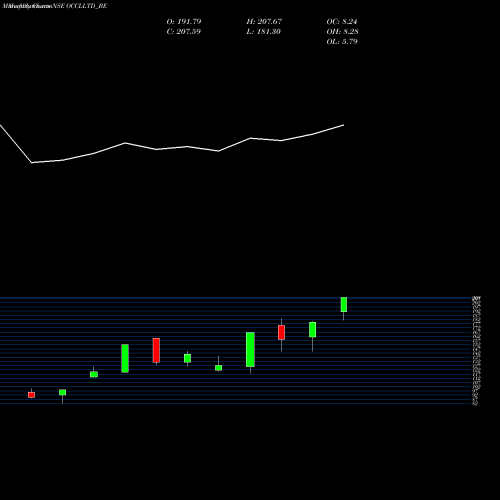Click the 'OL: 5.79' value
The width and height of the screenshot is (500, 500).
(342, 41)
